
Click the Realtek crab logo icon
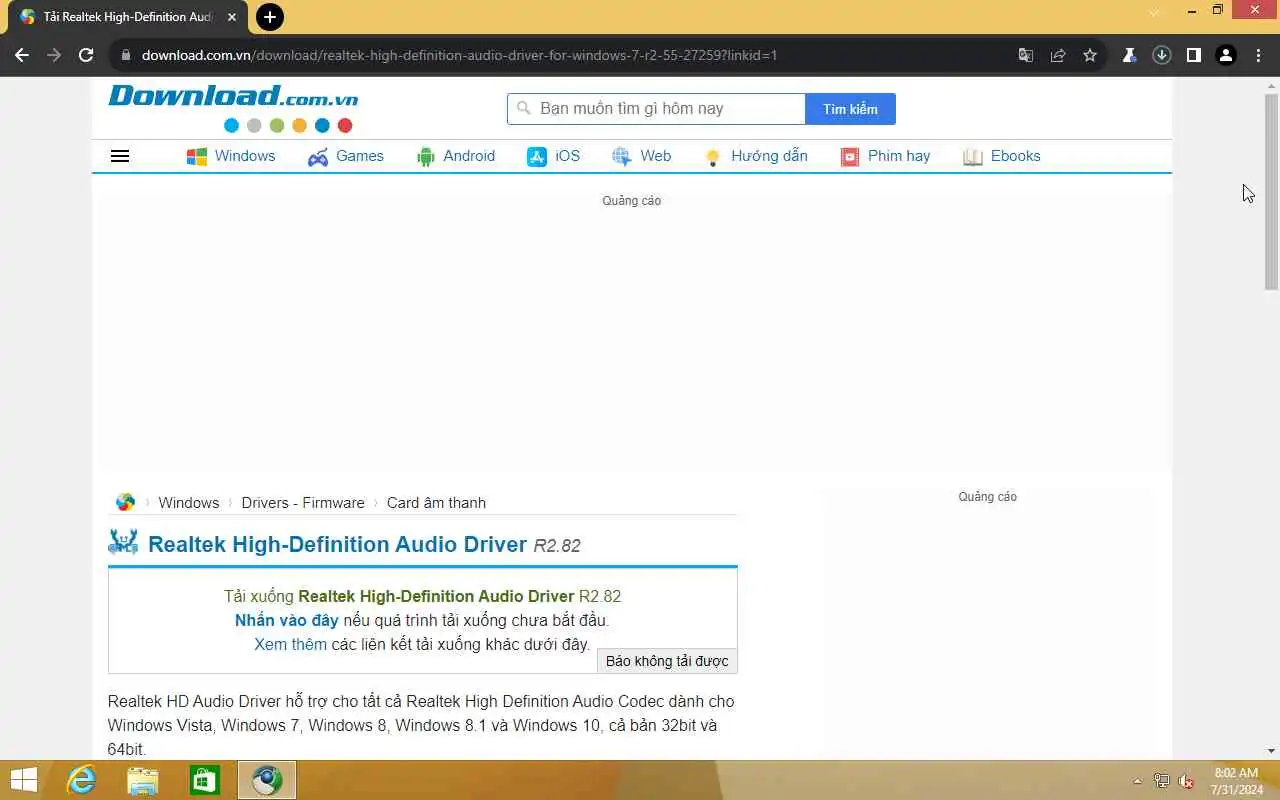tap(123, 542)
